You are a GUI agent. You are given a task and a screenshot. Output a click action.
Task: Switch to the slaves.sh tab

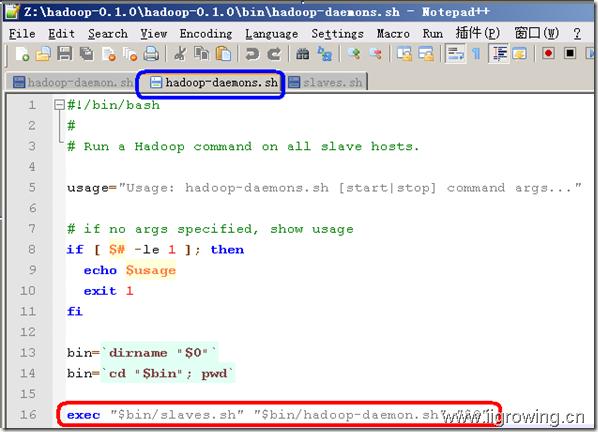click(326, 82)
